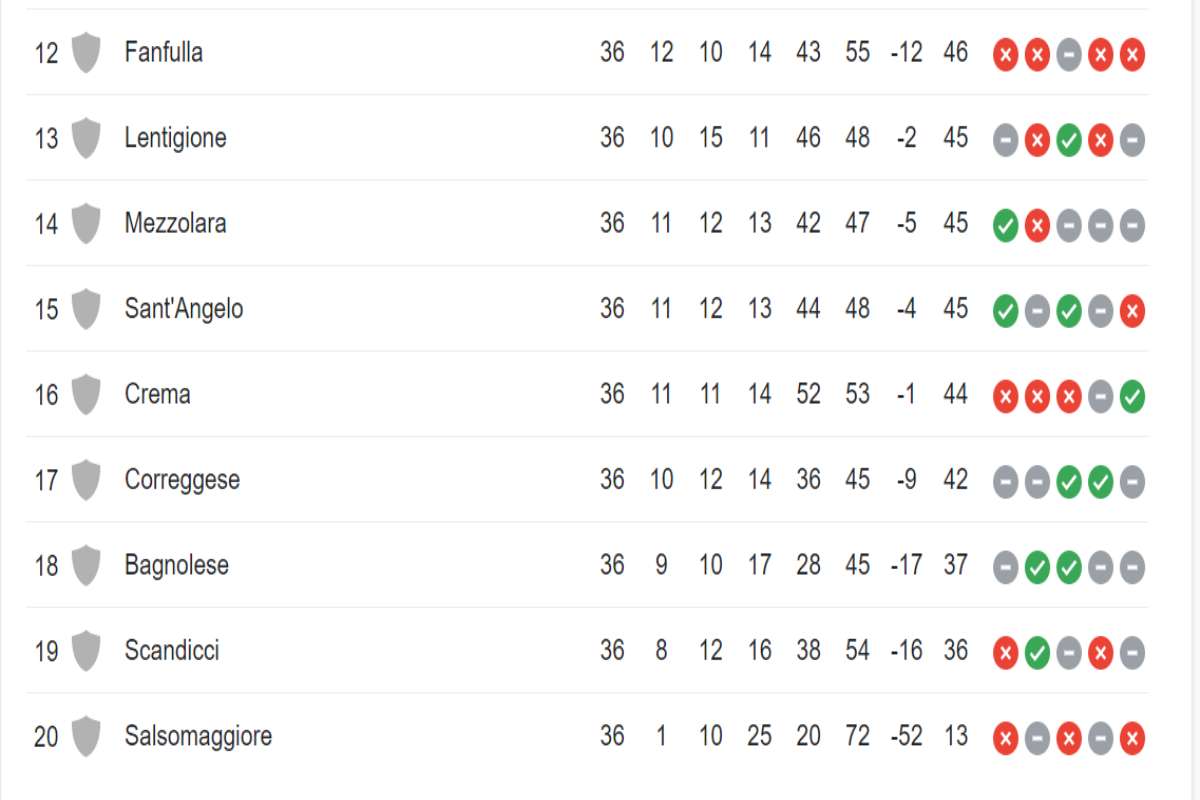This screenshot has height=800, width=1200.
Task: Click Fanfulla's grey draw form icon
Action: pyautogui.click(x=1069, y=55)
